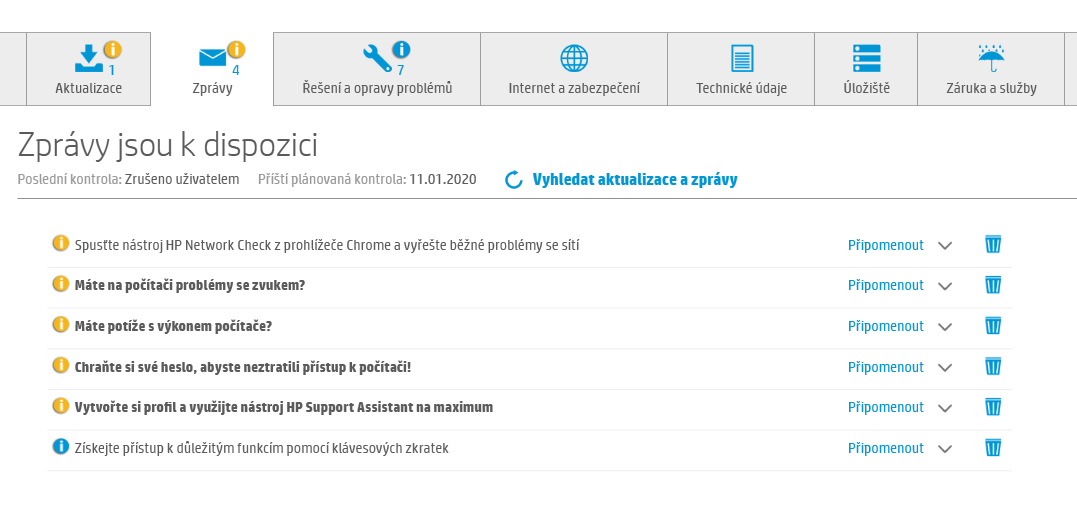1077x516 pixels.
Task: Click trash icon beside computer performance message
Action: tap(993, 326)
